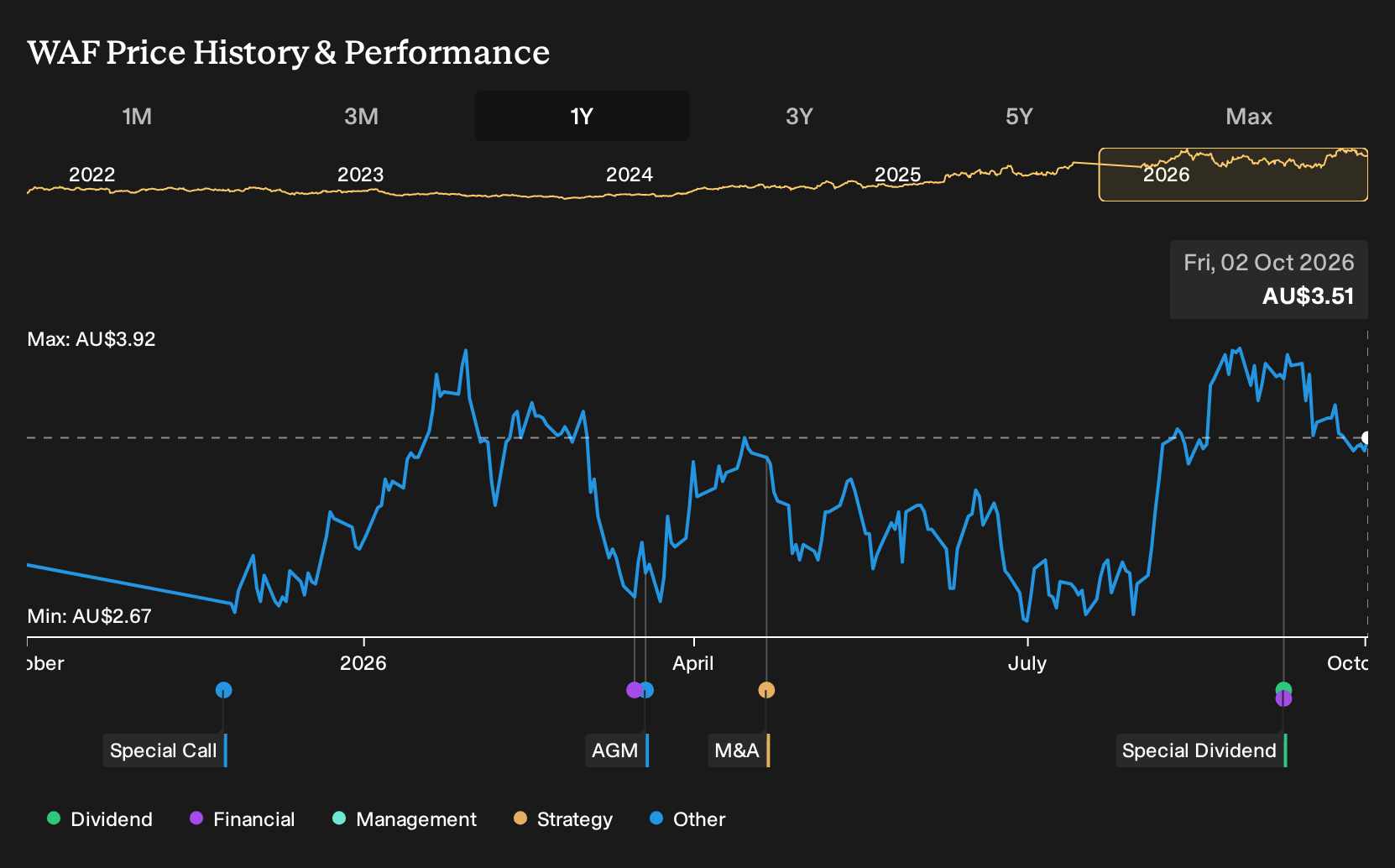Select the 3M time range tab
The width and height of the screenshot is (1395, 868).
pyautogui.click(x=361, y=116)
